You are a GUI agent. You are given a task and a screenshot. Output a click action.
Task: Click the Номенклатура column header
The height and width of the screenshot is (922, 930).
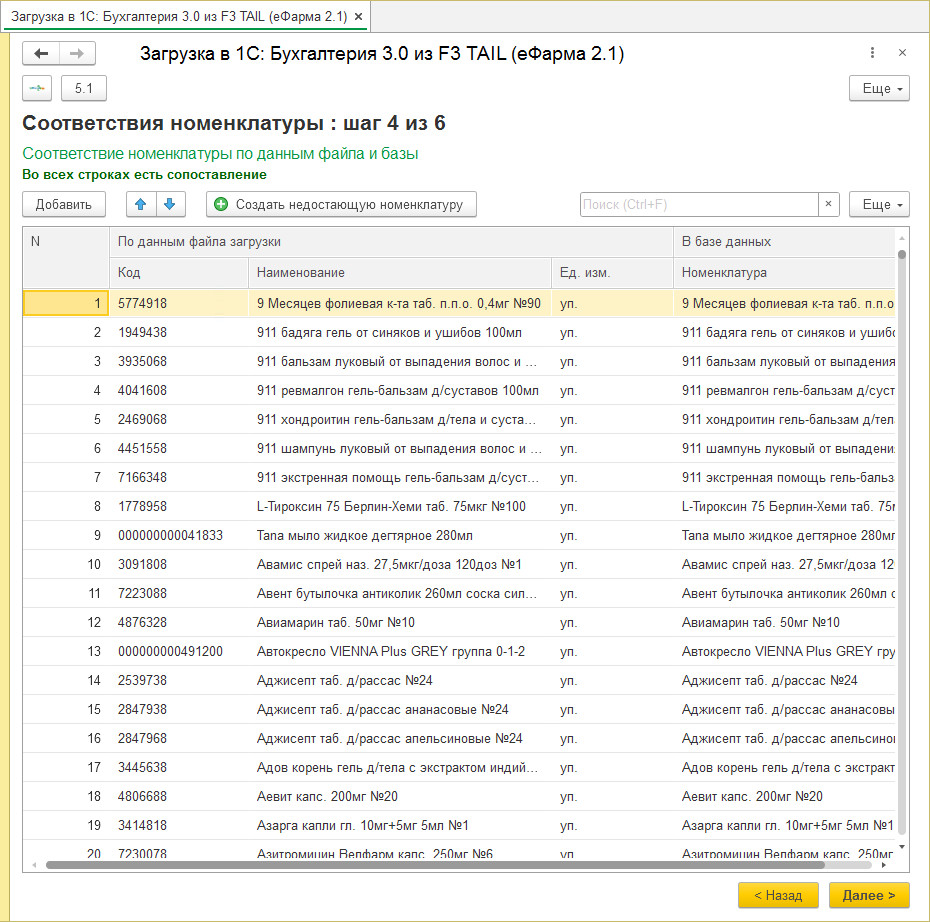pos(785,273)
